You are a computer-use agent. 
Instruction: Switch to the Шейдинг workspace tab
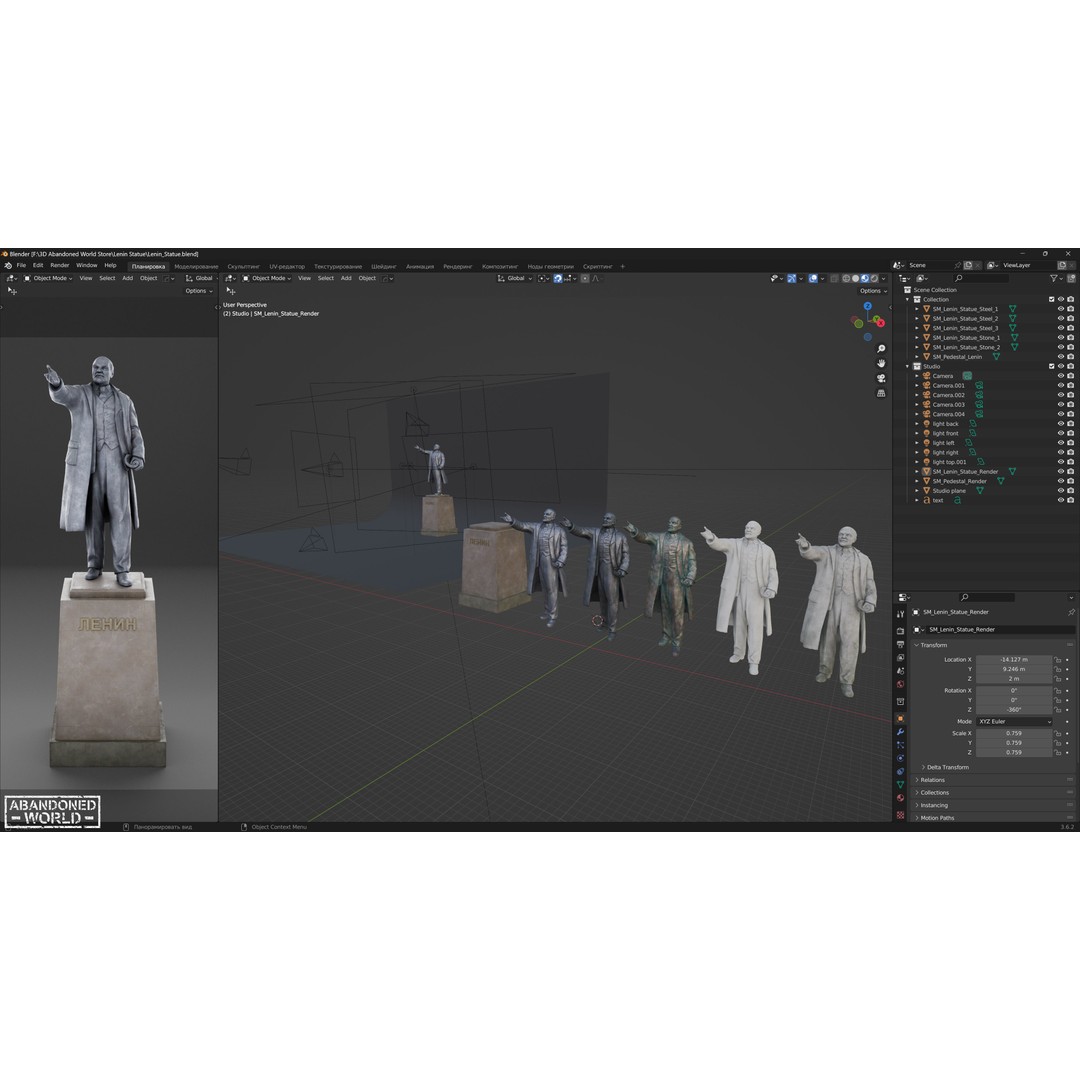384,267
